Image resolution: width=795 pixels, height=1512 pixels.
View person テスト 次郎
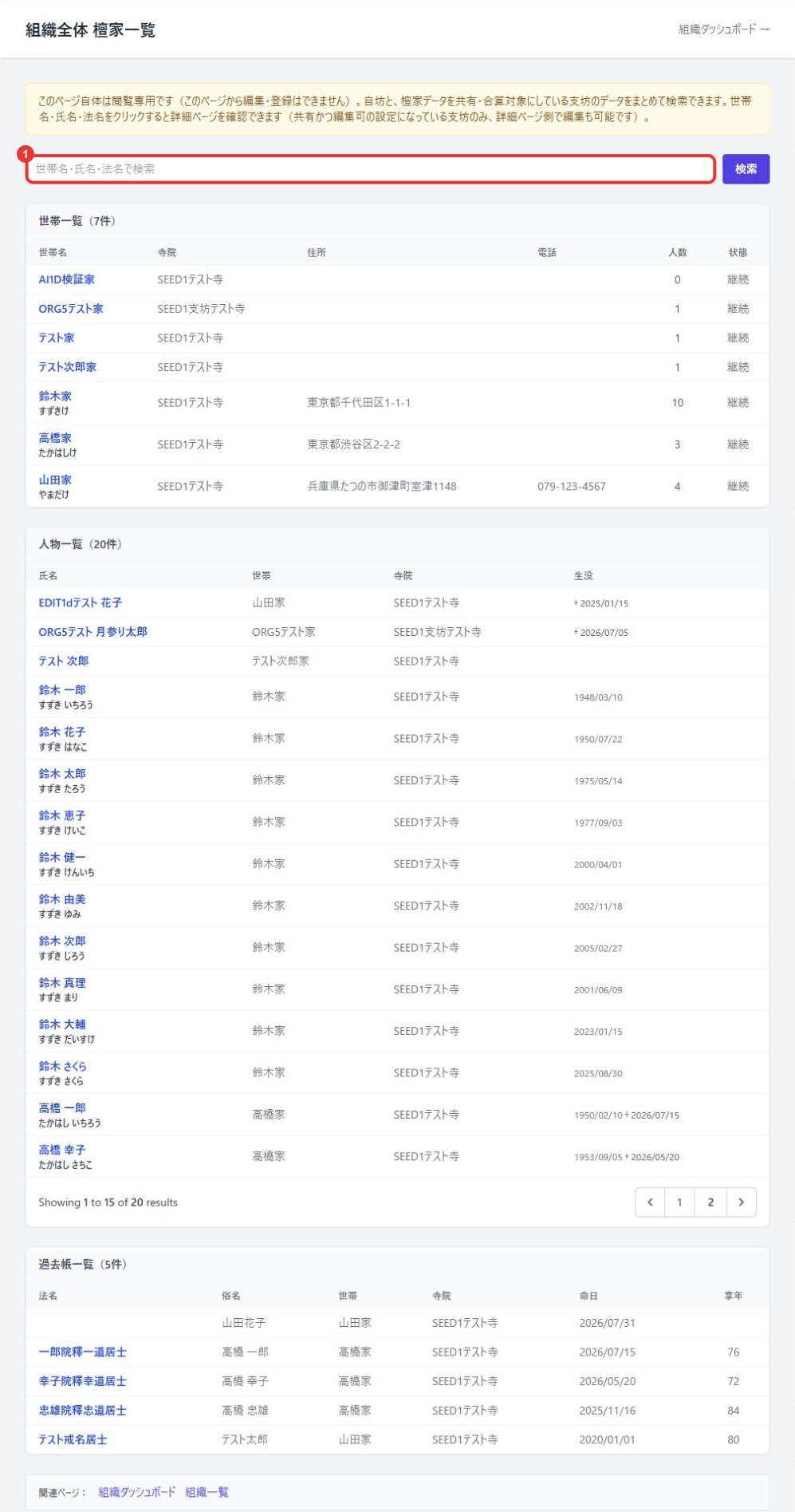tap(64, 661)
